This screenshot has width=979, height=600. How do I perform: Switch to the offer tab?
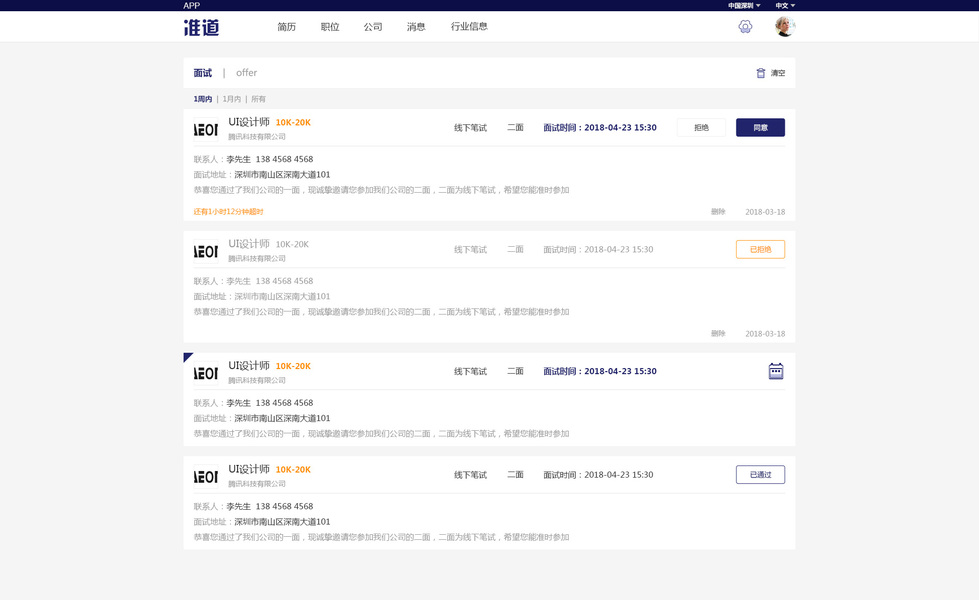(247, 73)
